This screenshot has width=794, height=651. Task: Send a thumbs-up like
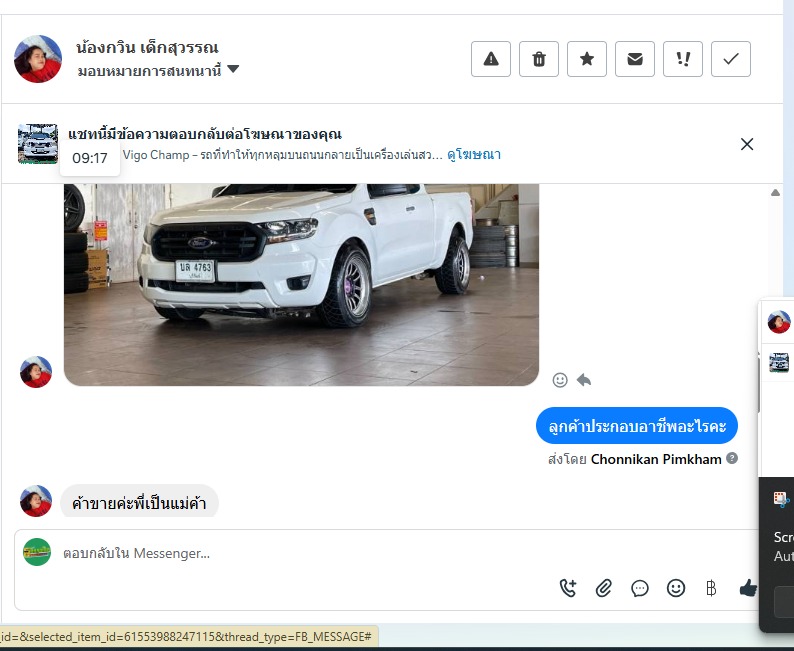(747, 588)
